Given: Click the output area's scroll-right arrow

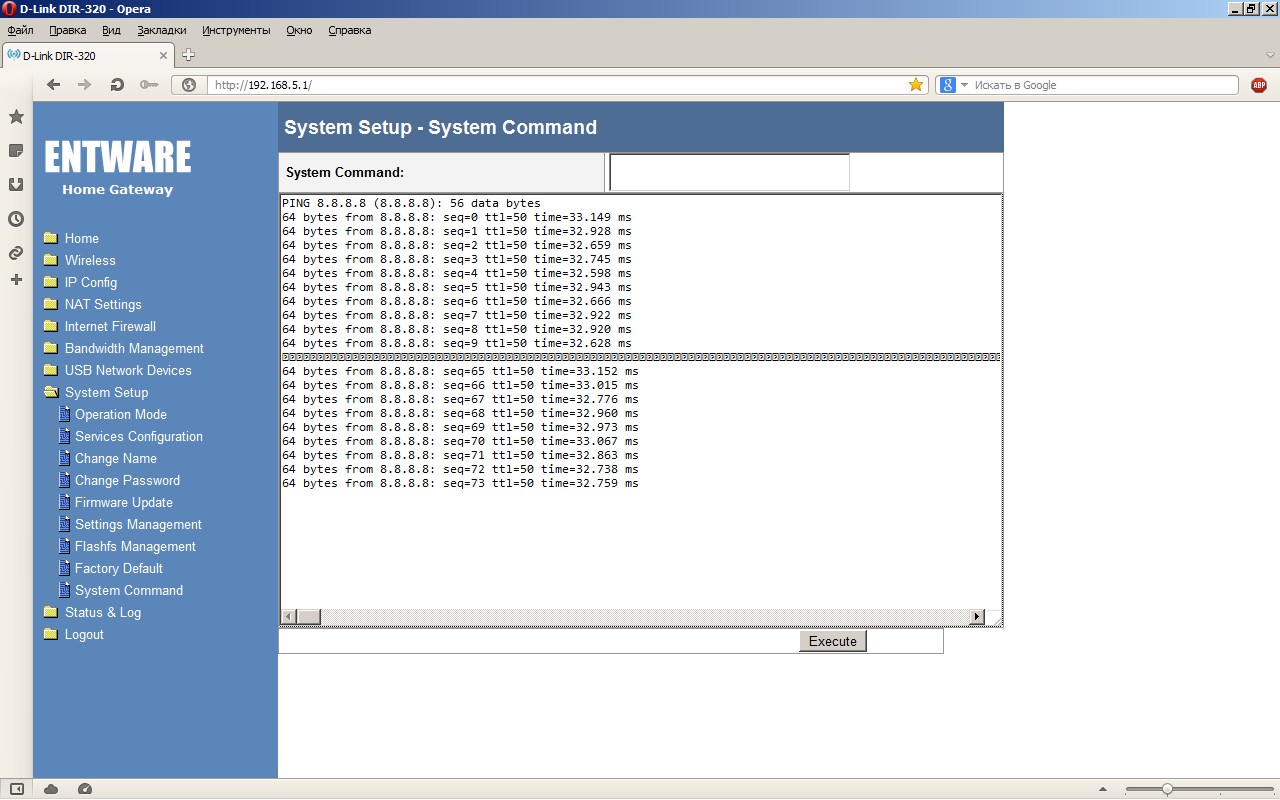Looking at the screenshot, I should point(978,617).
